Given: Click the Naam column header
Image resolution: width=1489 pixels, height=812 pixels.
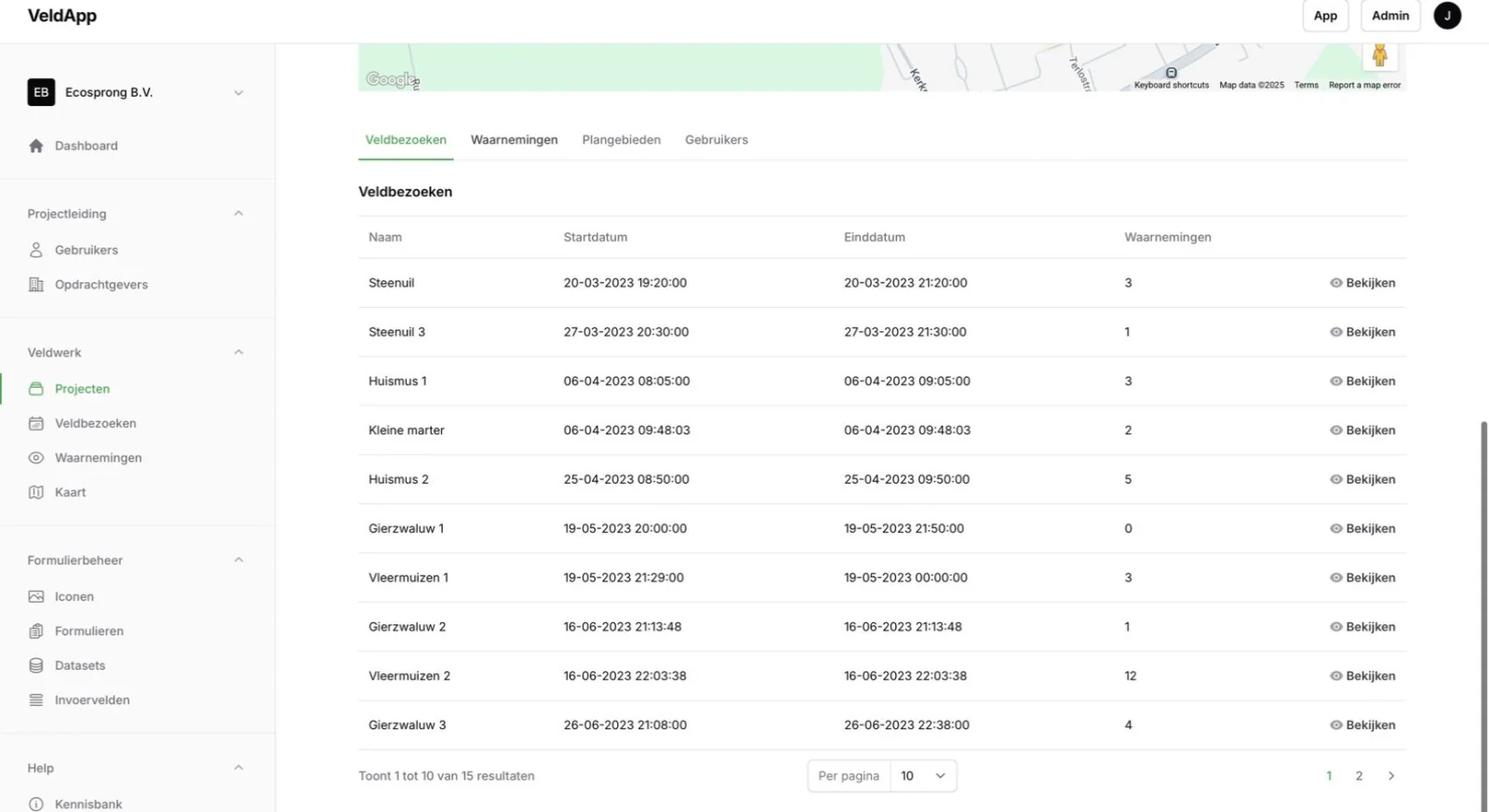Looking at the screenshot, I should 385,237.
